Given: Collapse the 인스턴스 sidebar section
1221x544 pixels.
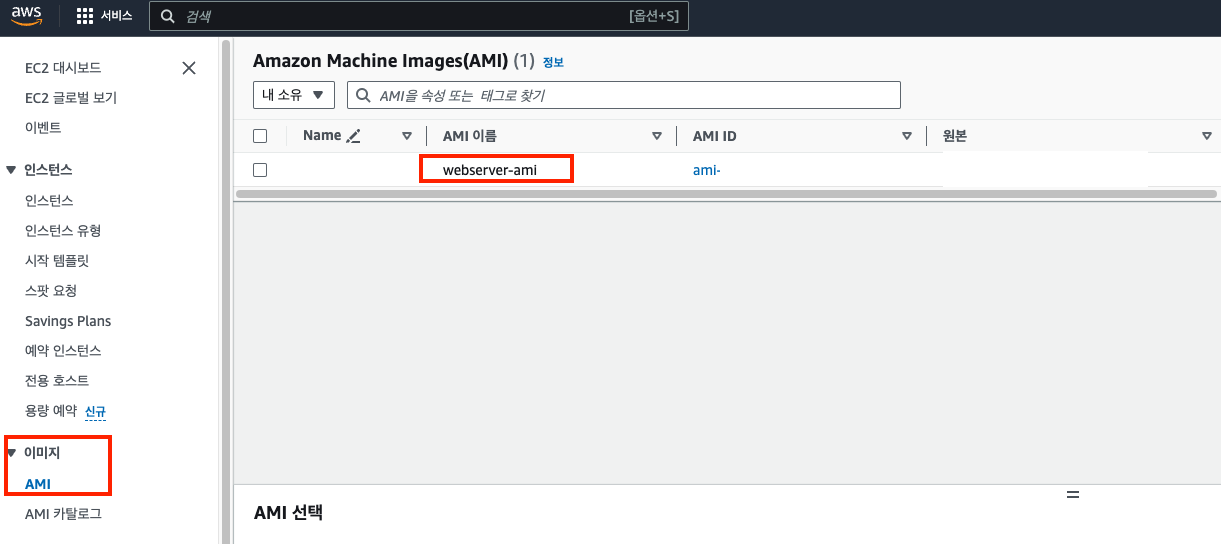Looking at the screenshot, I should pyautogui.click(x=11, y=170).
